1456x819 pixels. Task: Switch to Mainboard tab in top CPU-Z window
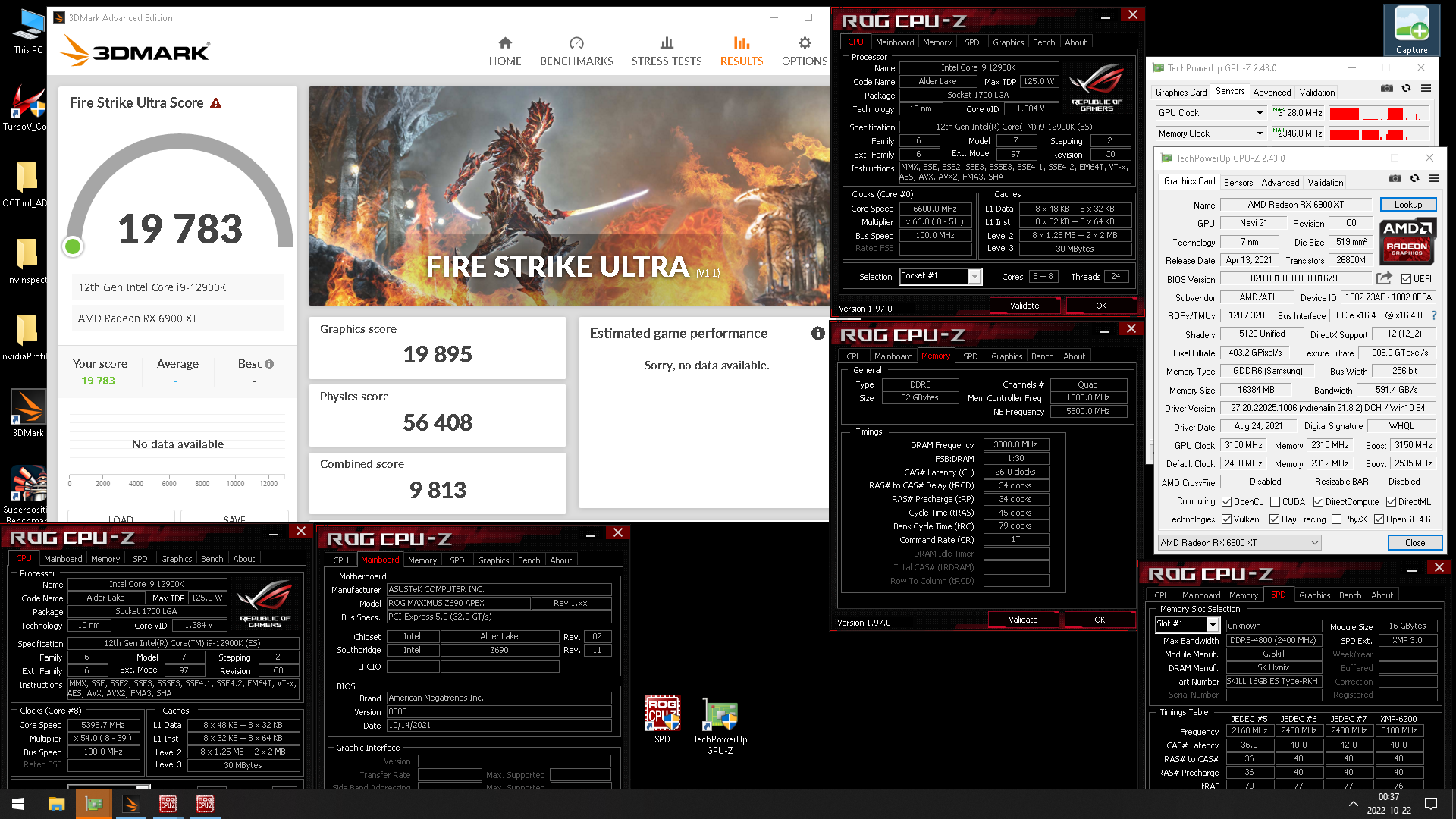895,42
